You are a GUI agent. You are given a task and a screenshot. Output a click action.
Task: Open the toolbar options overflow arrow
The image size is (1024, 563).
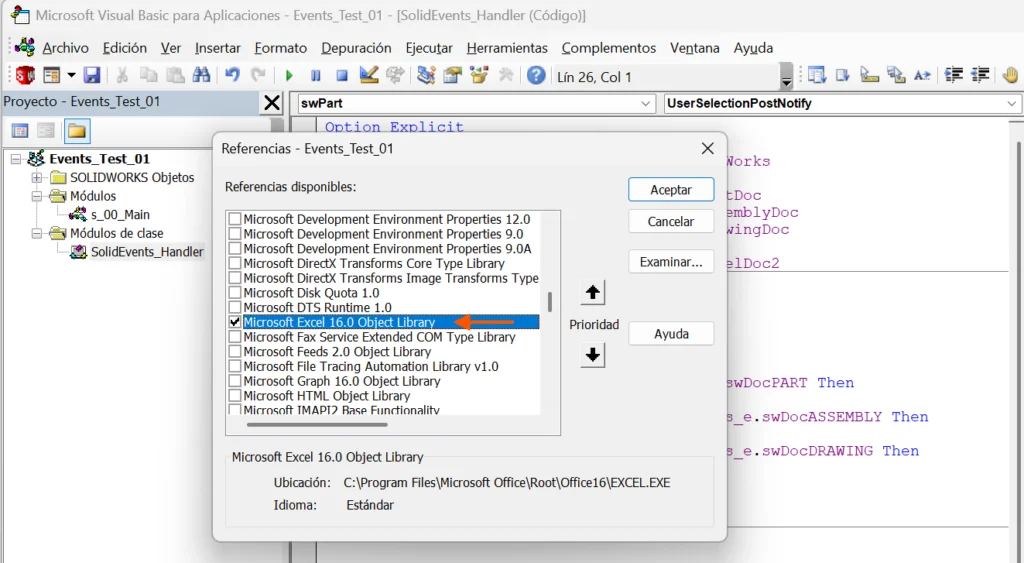(x=786, y=76)
